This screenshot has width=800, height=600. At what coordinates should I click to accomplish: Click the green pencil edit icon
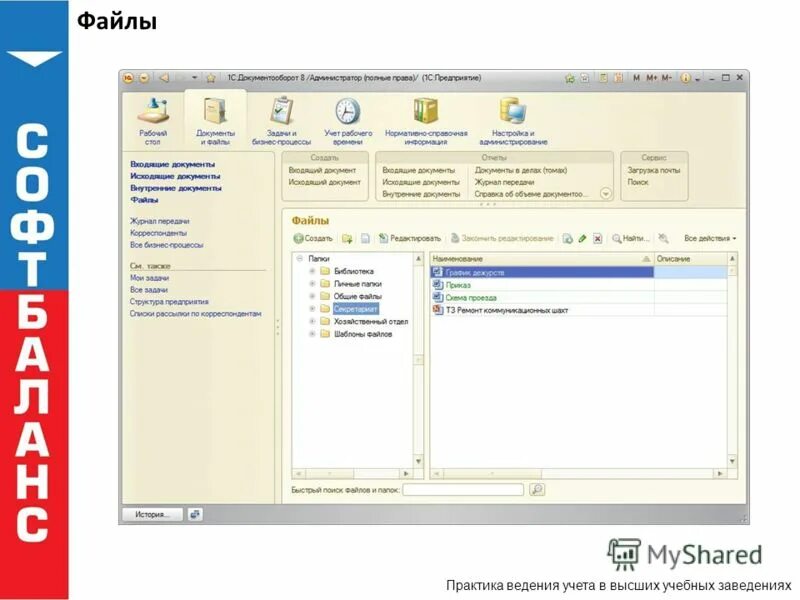[x=582, y=238]
